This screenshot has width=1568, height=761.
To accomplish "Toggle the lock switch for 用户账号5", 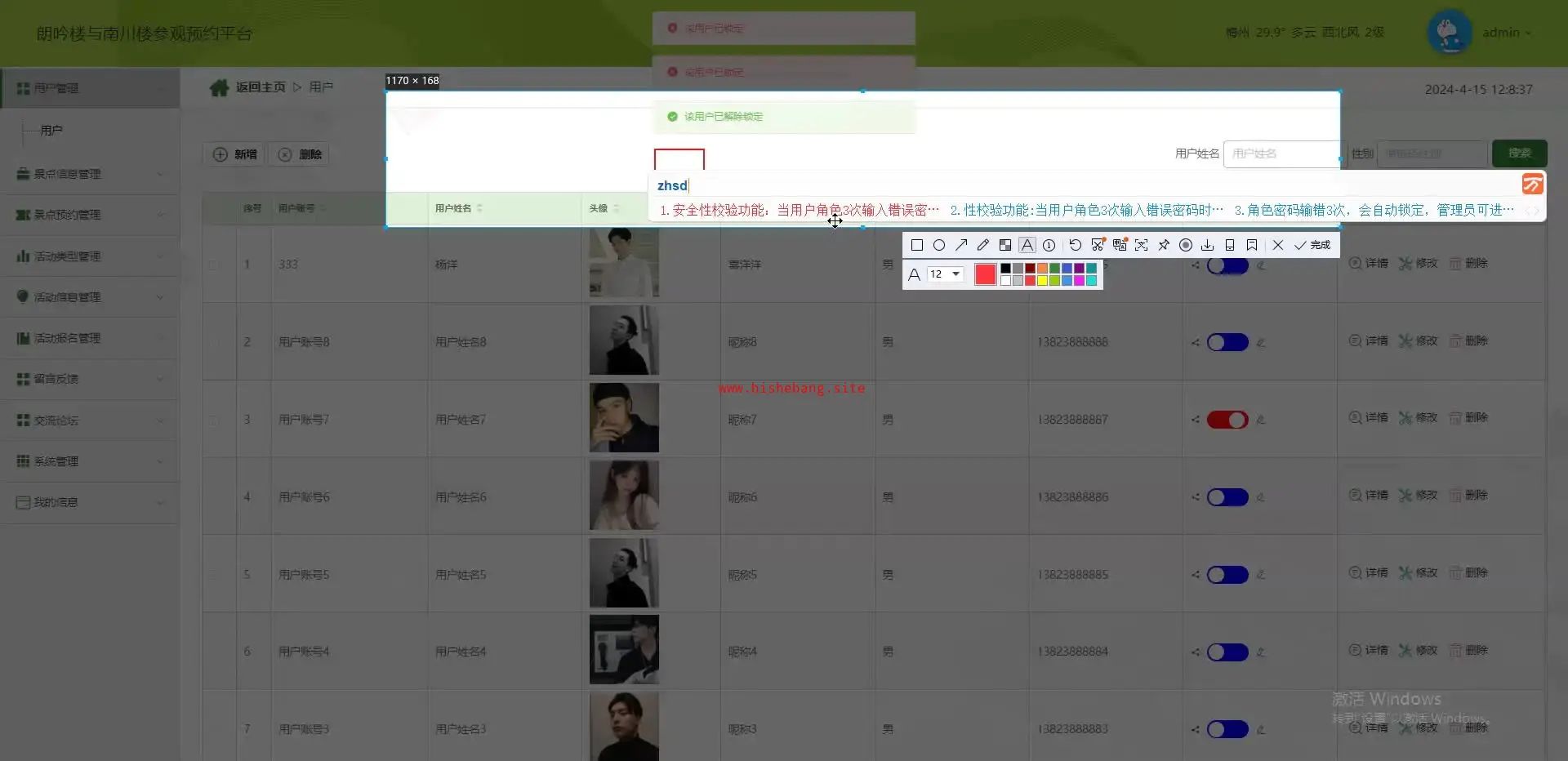I will (x=1227, y=575).
